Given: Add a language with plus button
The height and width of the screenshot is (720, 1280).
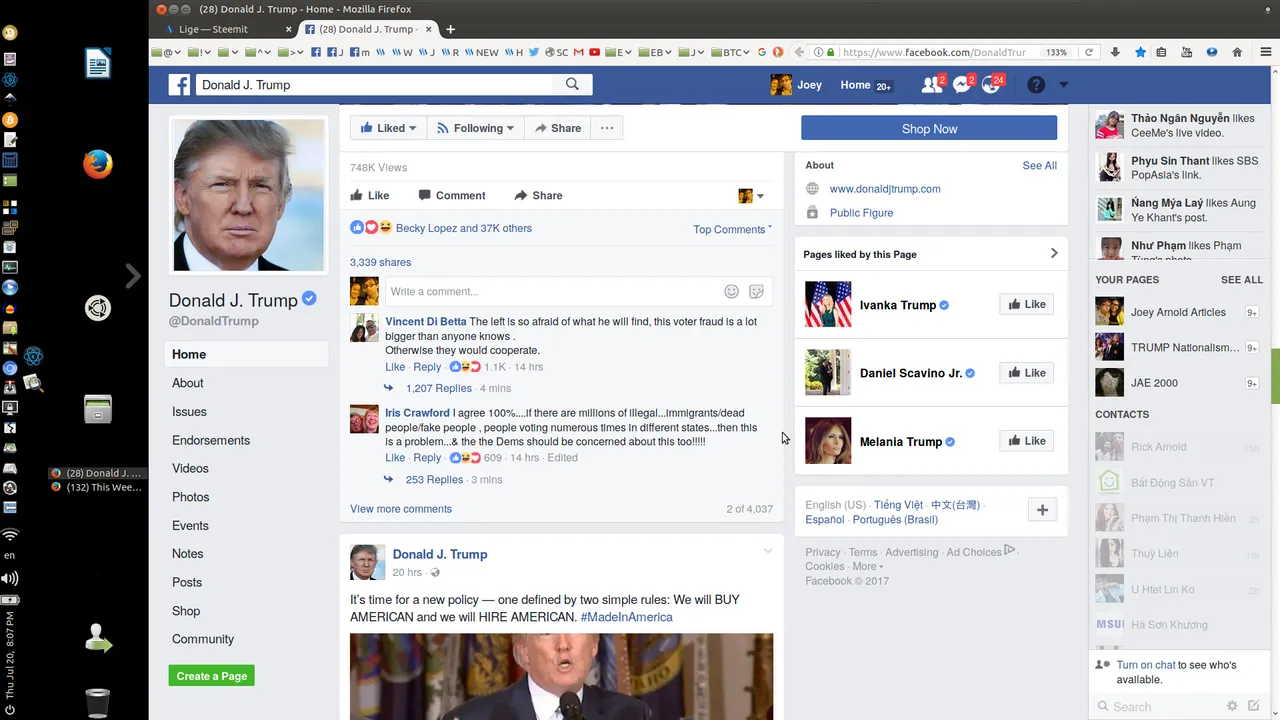Looking at the screenshot, I should 1042,510.
